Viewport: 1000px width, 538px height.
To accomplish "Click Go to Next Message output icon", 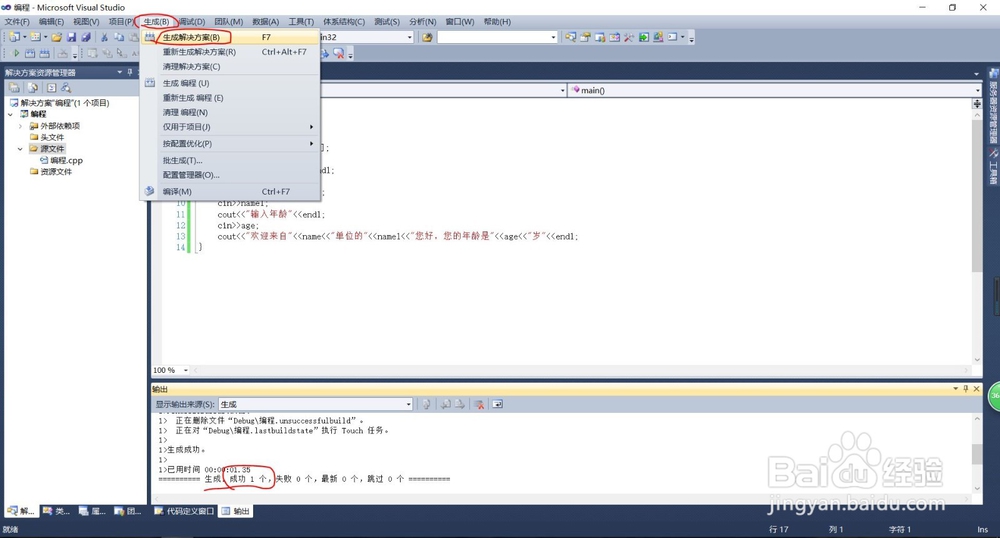I will 460,404.
